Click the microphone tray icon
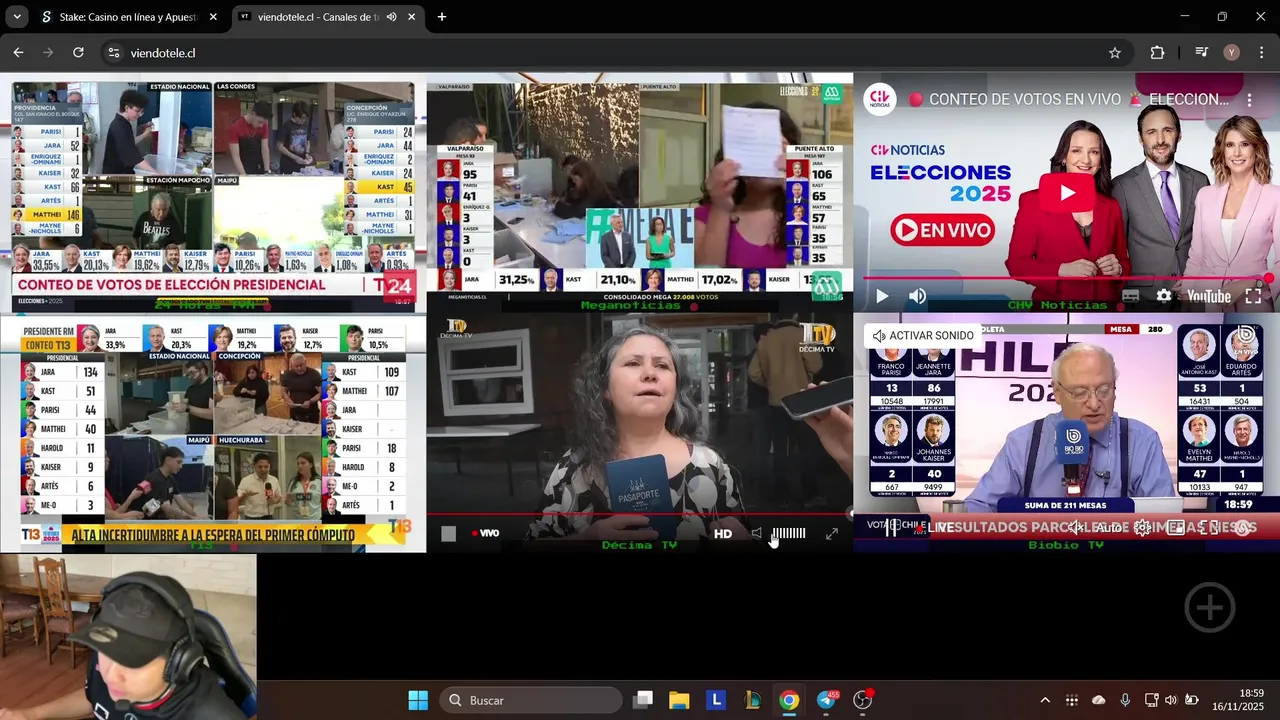 (1125, 700)
